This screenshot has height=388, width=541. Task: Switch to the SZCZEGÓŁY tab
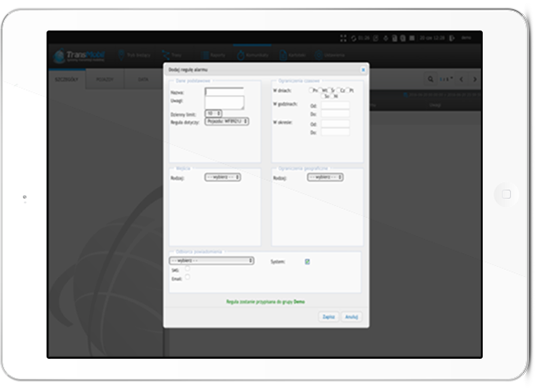pyautogui.click(x=67, y=79)
